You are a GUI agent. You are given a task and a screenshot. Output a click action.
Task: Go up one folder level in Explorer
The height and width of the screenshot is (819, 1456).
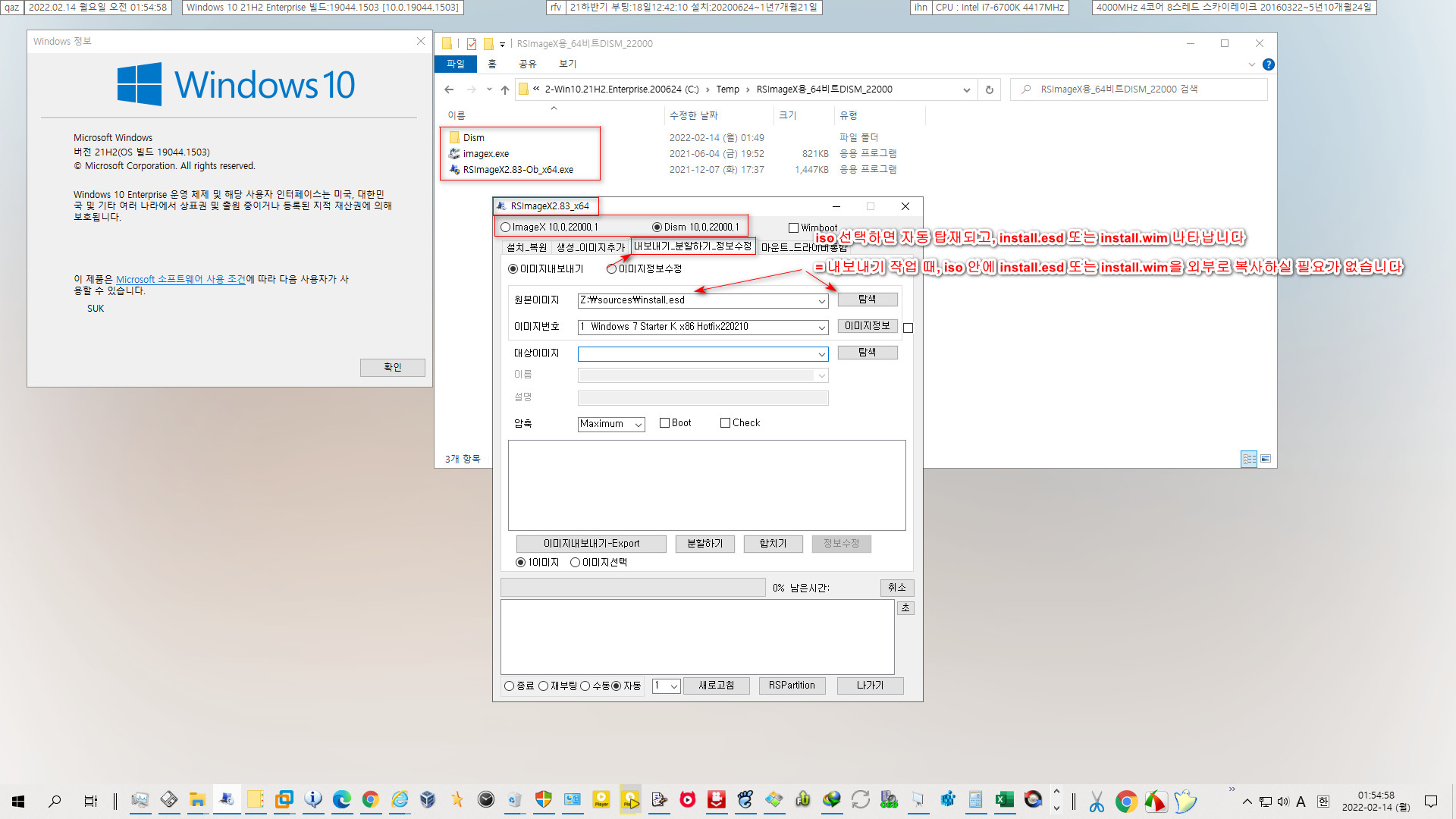click(x=505, y=89)
